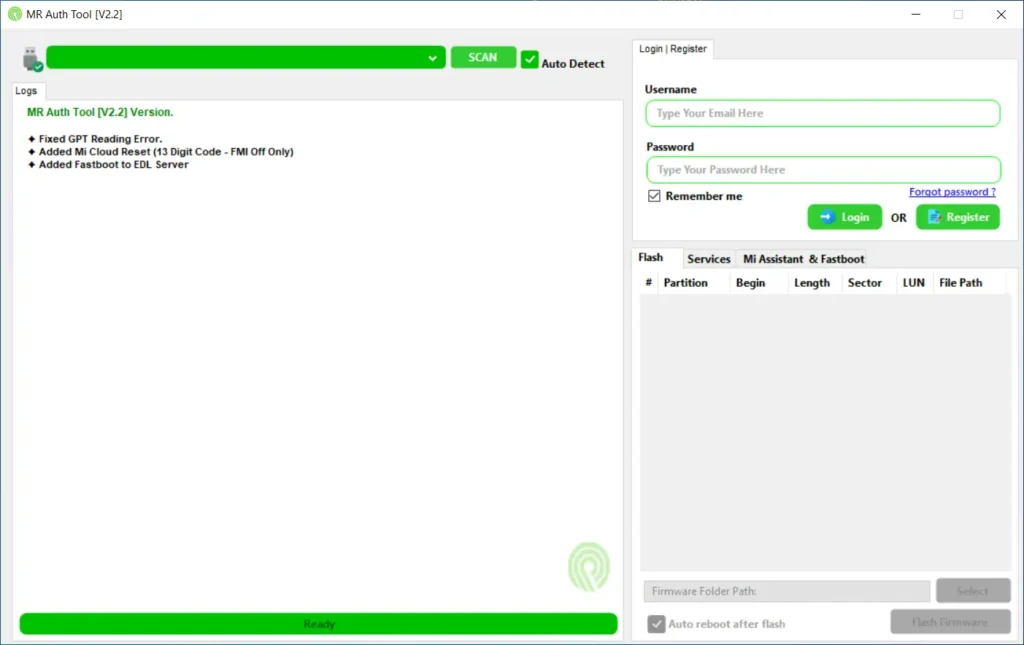Click the LUN column header
The image size is (1024, 645).
913,283
